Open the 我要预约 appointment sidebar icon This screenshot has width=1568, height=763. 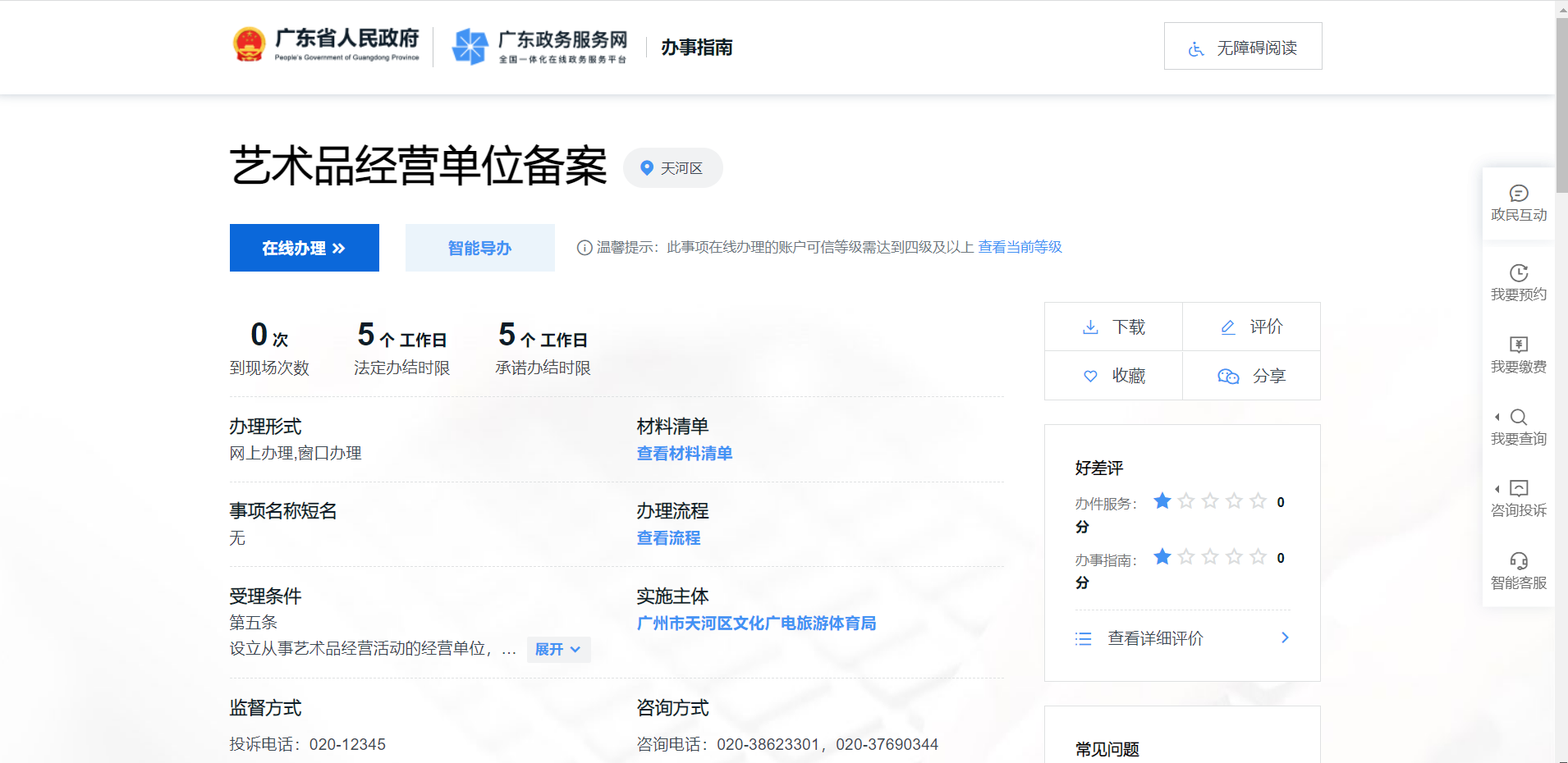pos(1518,273)
